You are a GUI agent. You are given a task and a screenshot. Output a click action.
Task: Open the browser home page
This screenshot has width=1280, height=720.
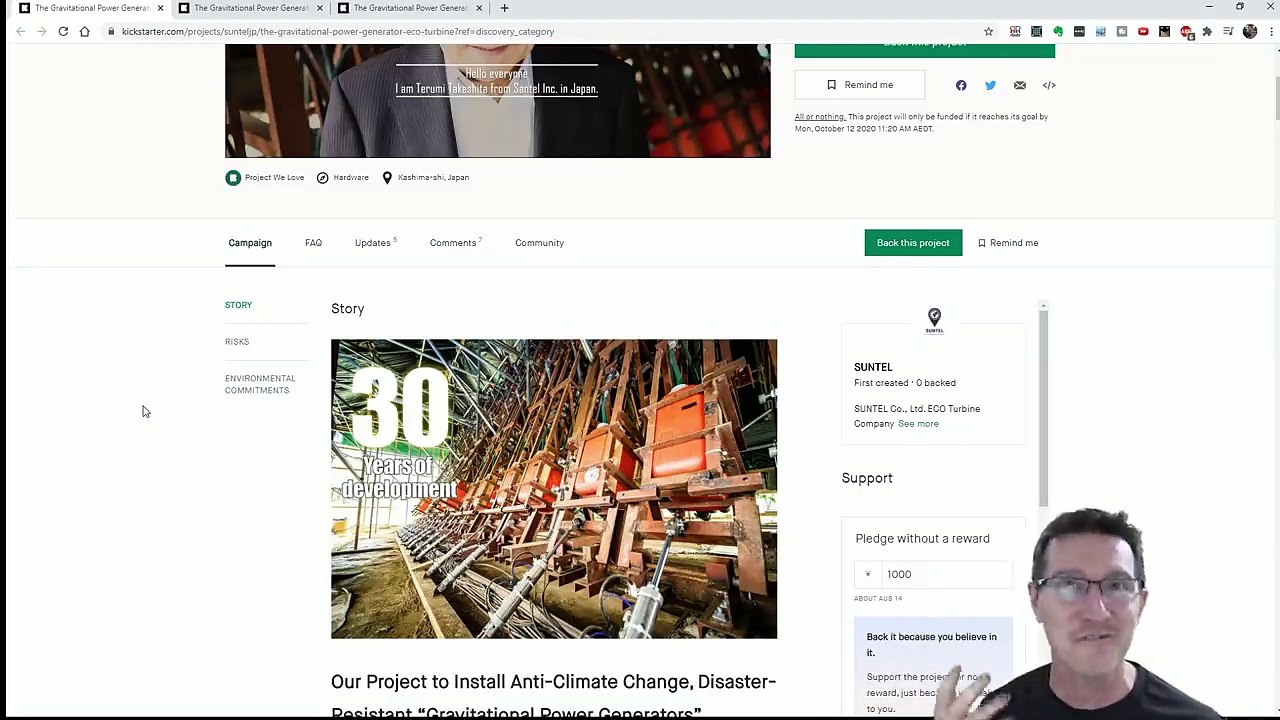coord(84,31)
